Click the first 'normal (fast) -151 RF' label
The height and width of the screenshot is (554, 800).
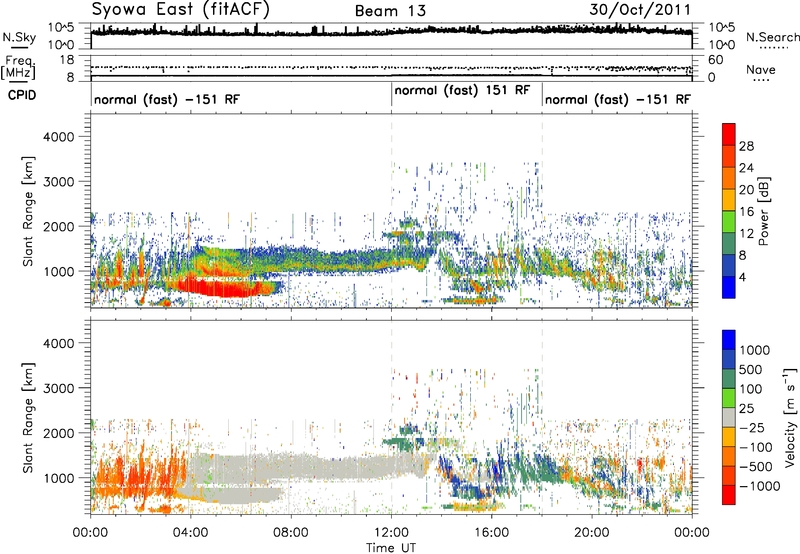[x=166, y=99]
